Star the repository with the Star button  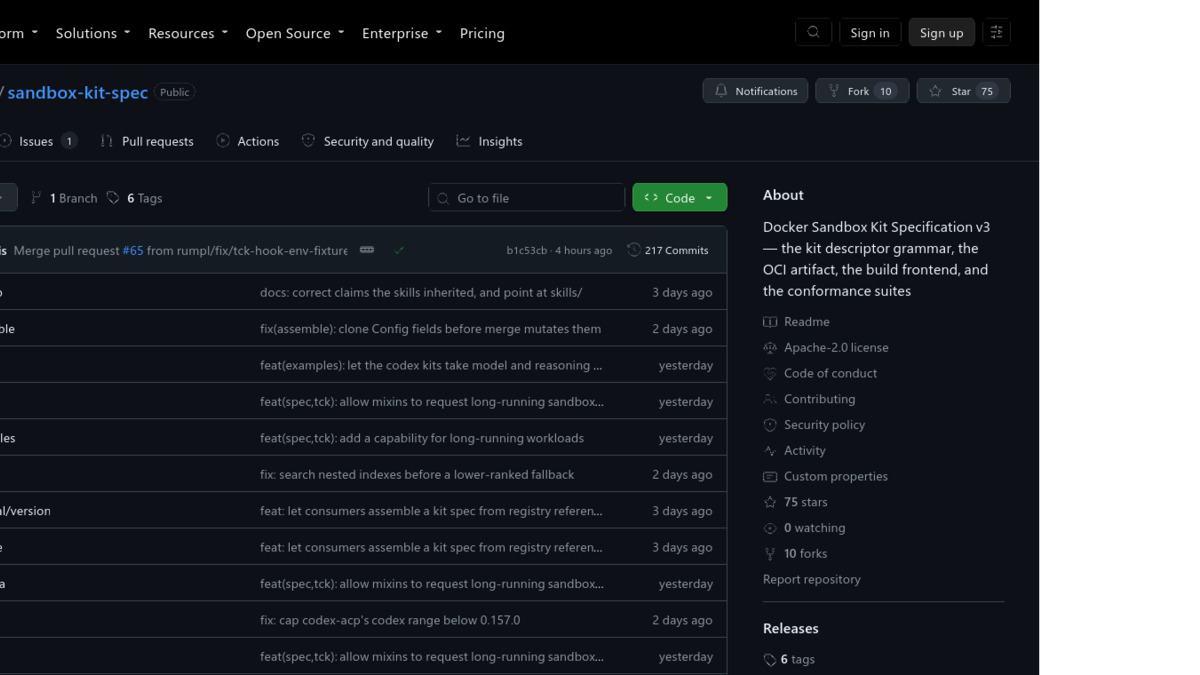[x=963, y=91]
